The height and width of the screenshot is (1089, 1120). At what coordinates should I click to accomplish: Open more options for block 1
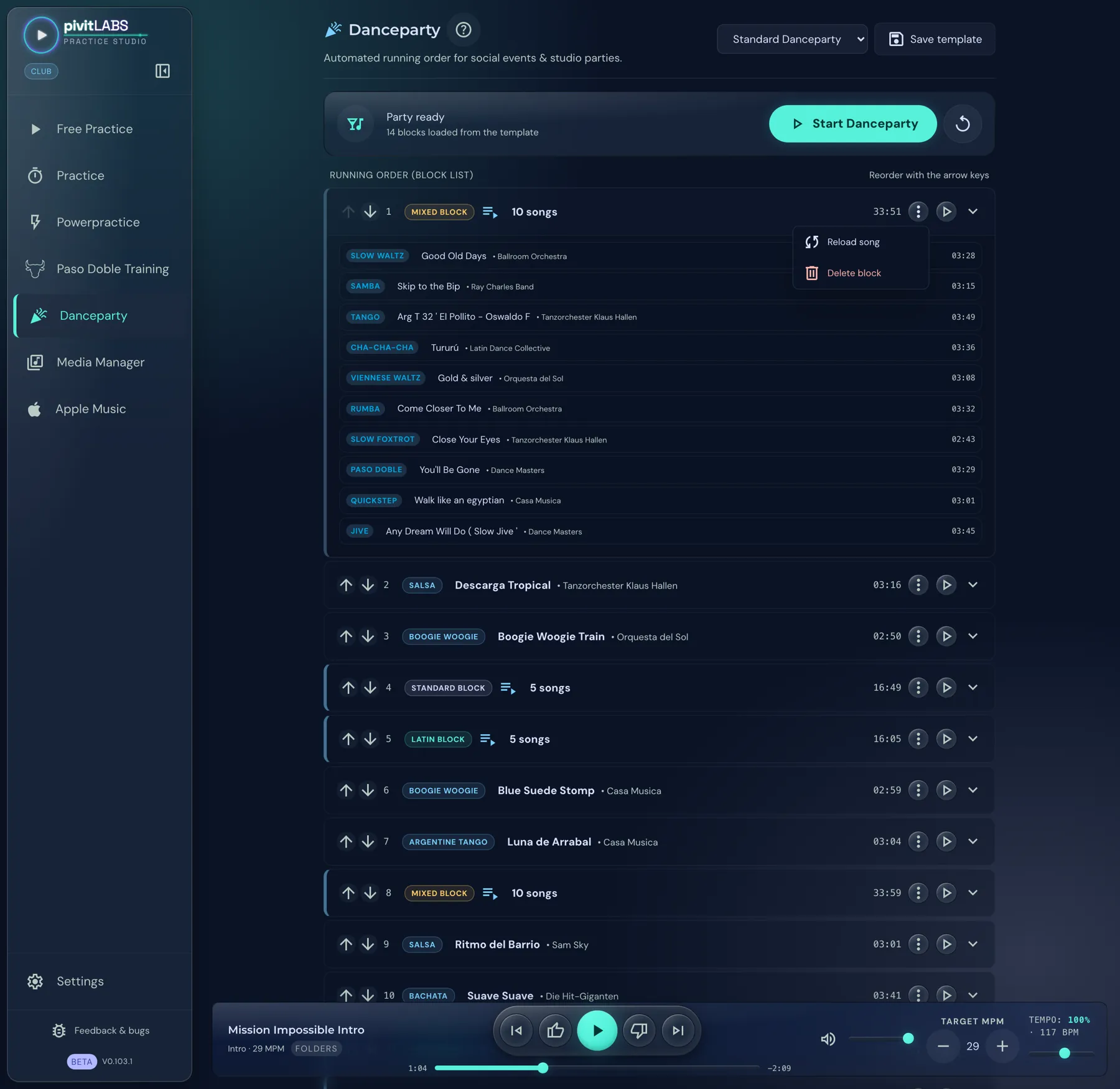pos(918,212)
